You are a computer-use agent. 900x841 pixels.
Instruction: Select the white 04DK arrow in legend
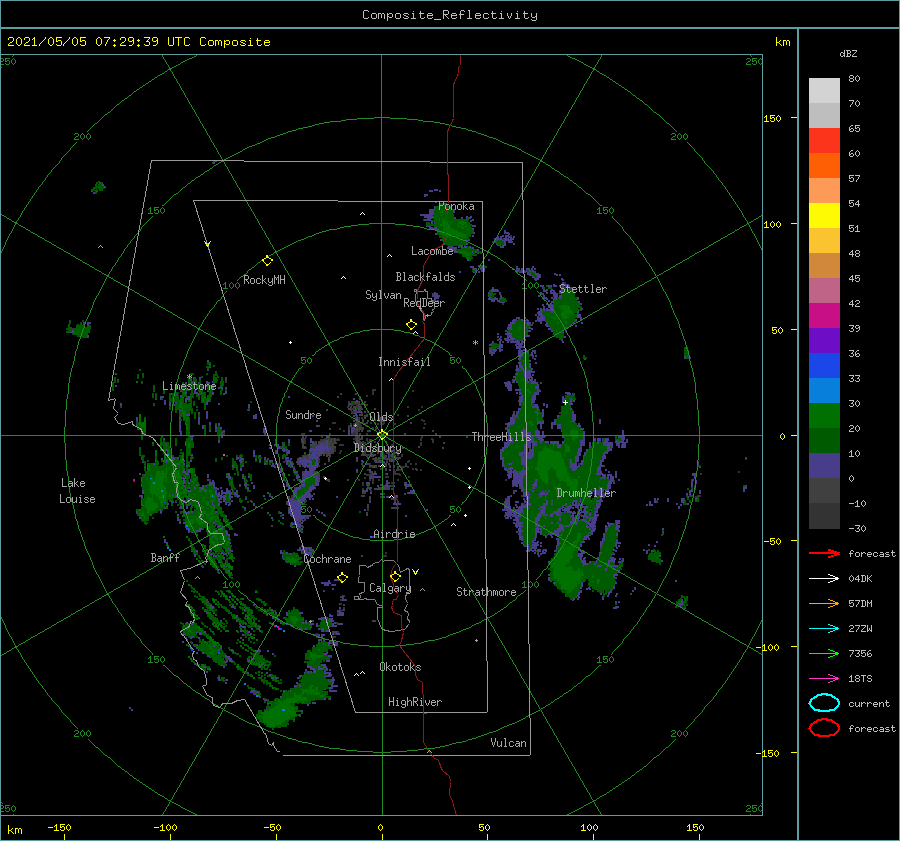click(x=824, y=578)
